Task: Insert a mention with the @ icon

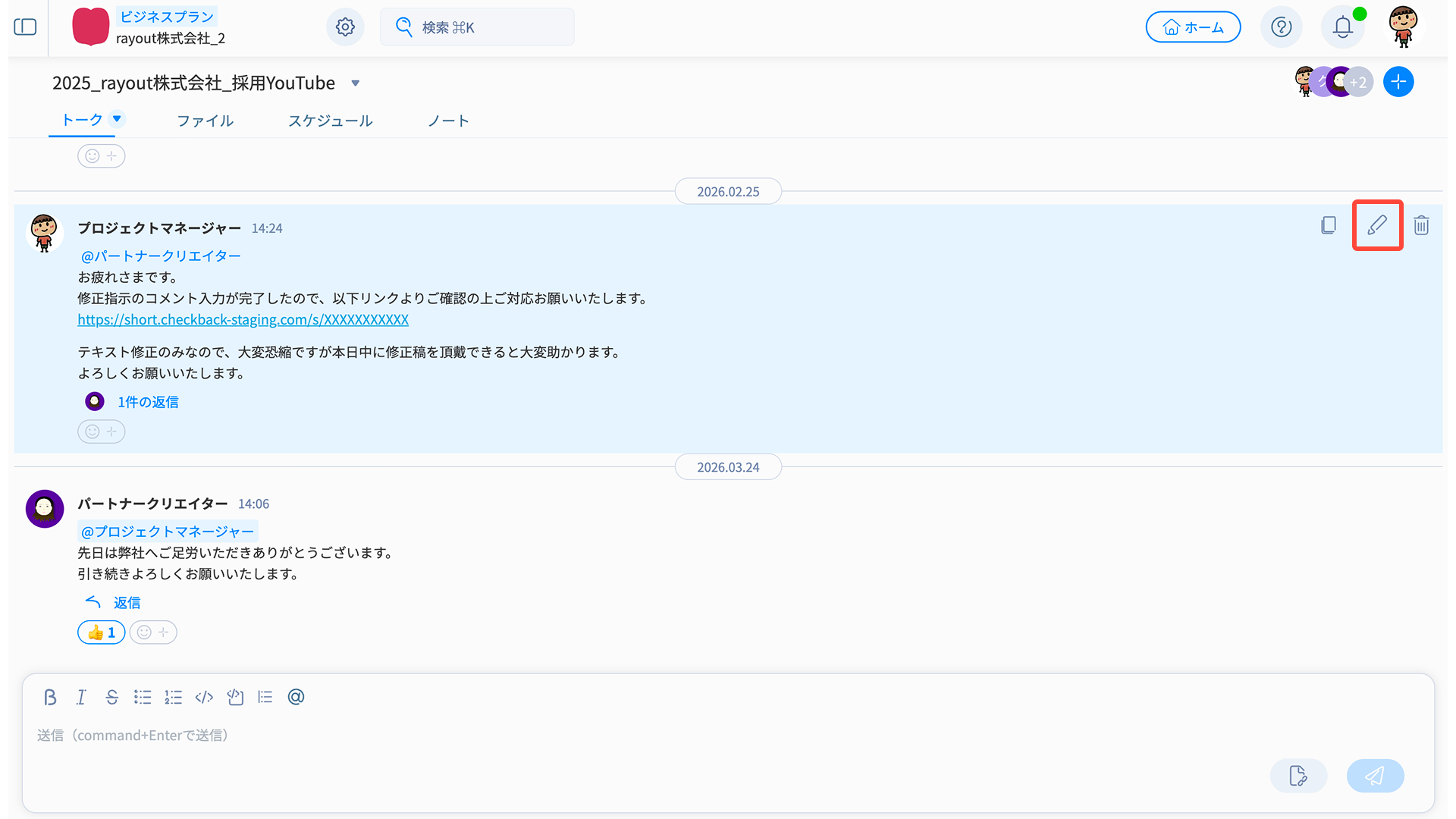Action: (x=296, y=697)
